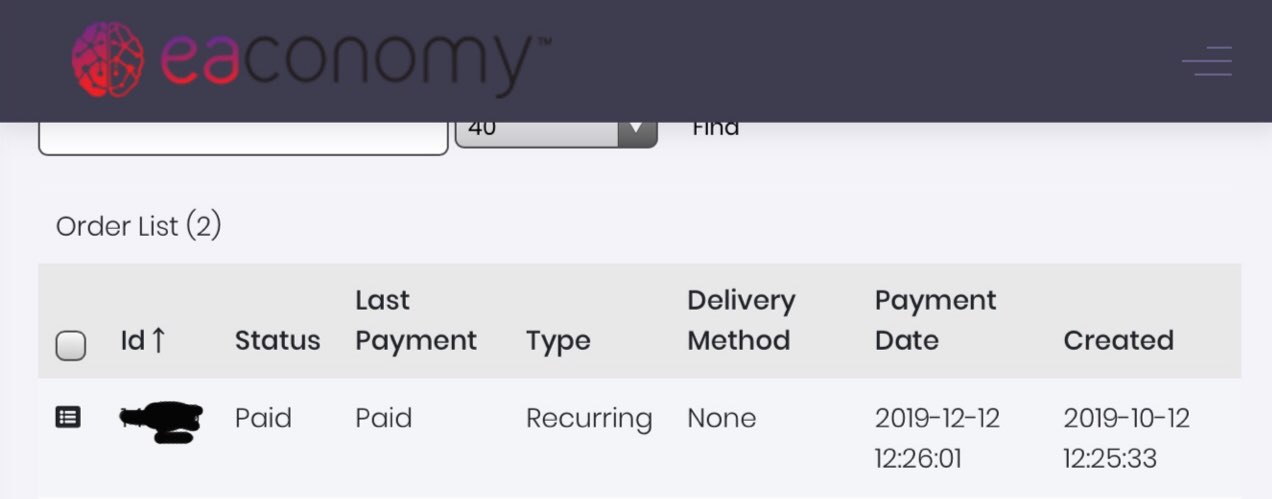The height and width of the screenshot is (499, 1272).
Task: Click the Order List (2) heading
Action: (x=138, y=227)
